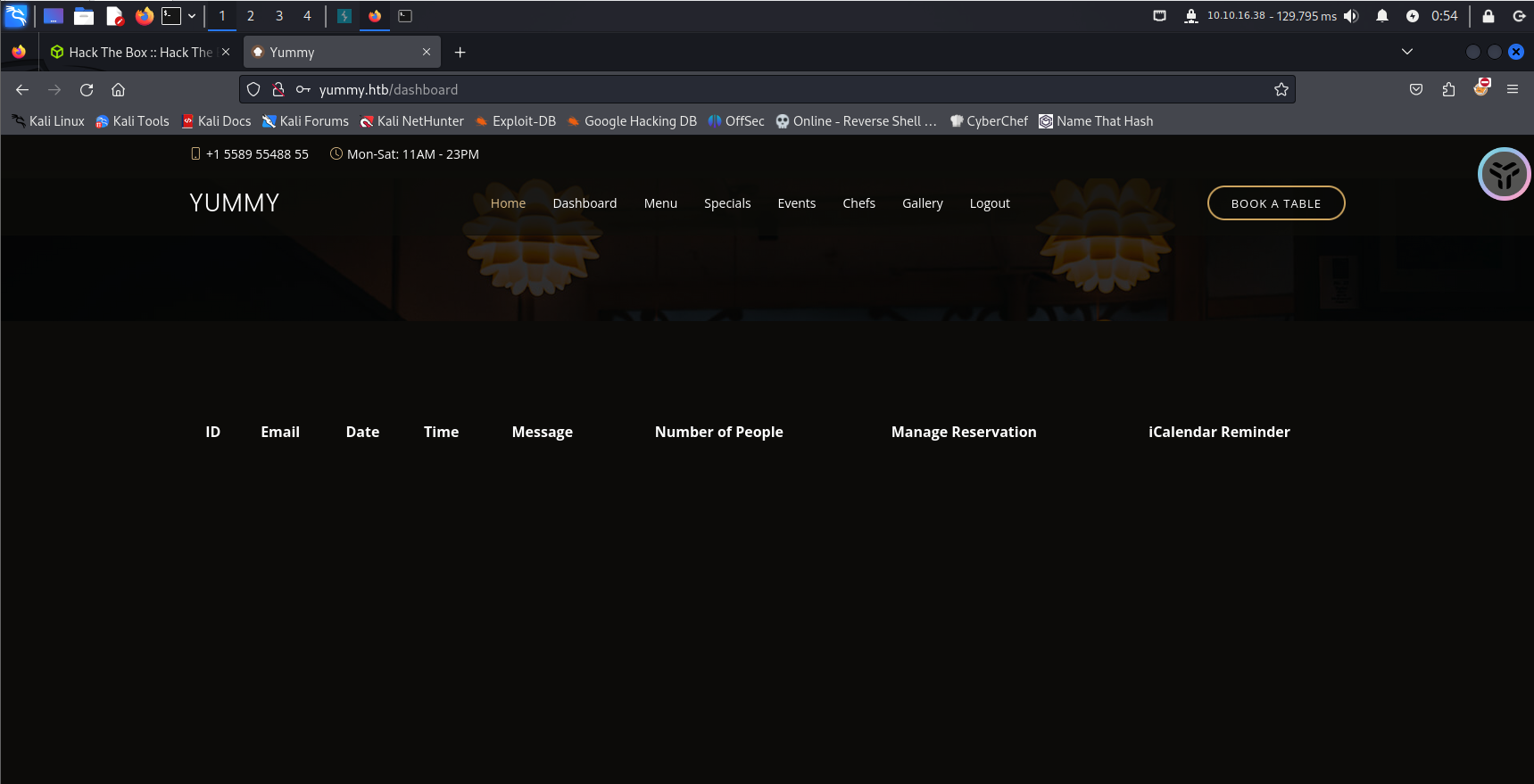Image resolution: width=1534 pixels, height=784 pixels.
Task: Switch to the Hack The Box tab
Action: point(140,53)
